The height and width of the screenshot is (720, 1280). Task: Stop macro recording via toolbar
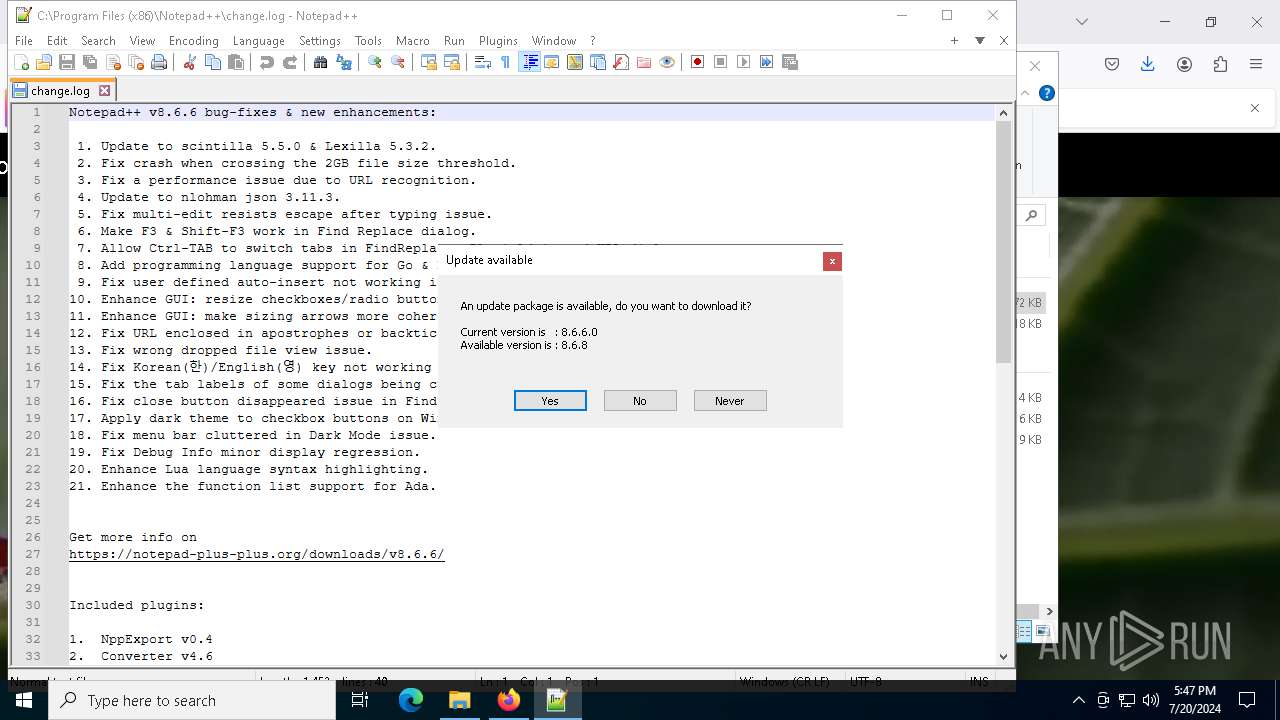[720, 62]
